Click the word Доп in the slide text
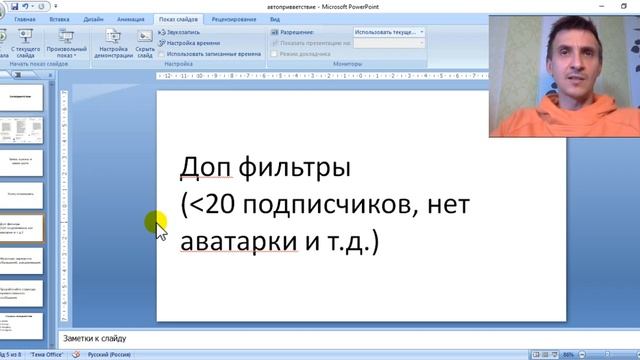This screenshot has height=360, width=640. (x=206, y=167)
